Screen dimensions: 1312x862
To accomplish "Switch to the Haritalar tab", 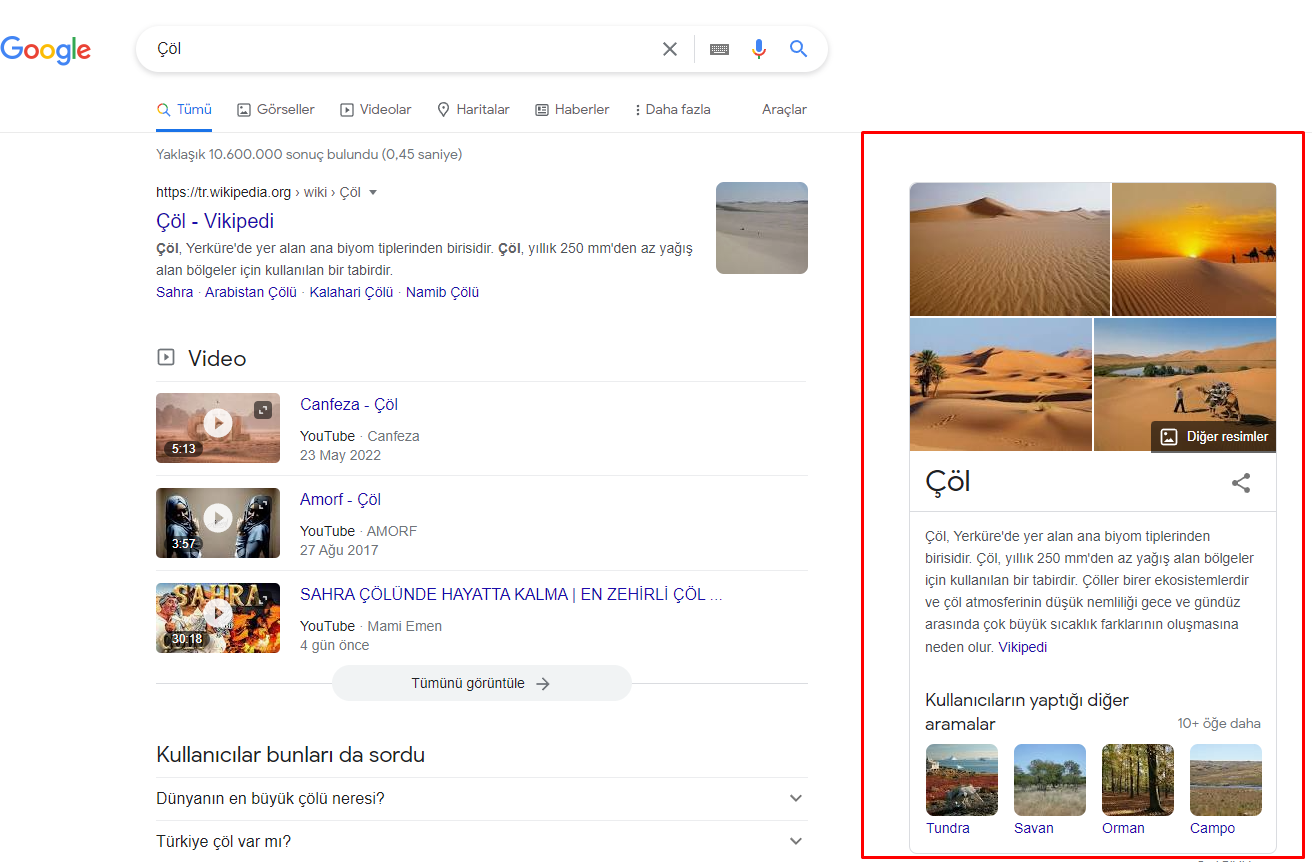I will point(473,110).
